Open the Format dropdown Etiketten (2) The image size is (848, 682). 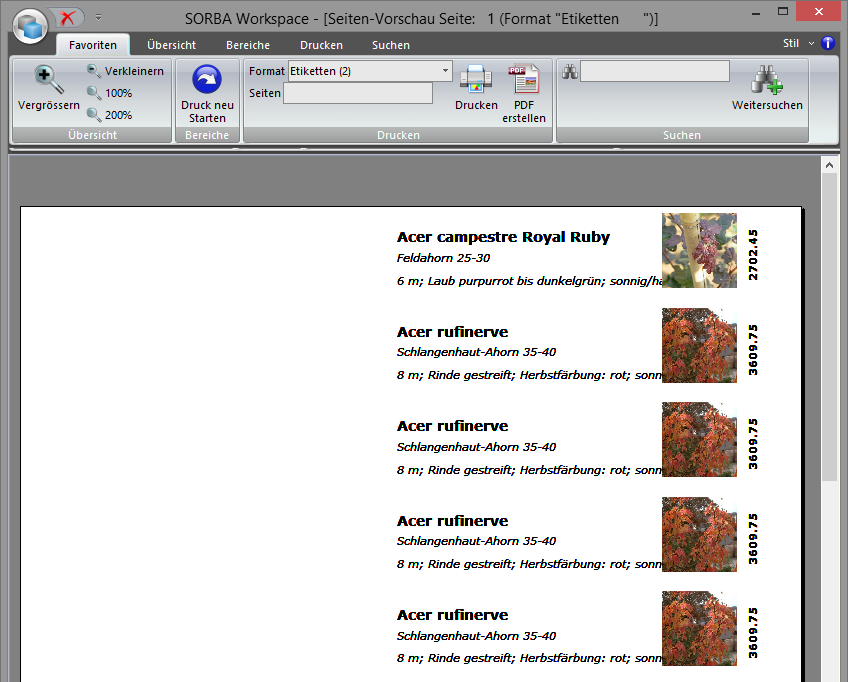(370, 71)
